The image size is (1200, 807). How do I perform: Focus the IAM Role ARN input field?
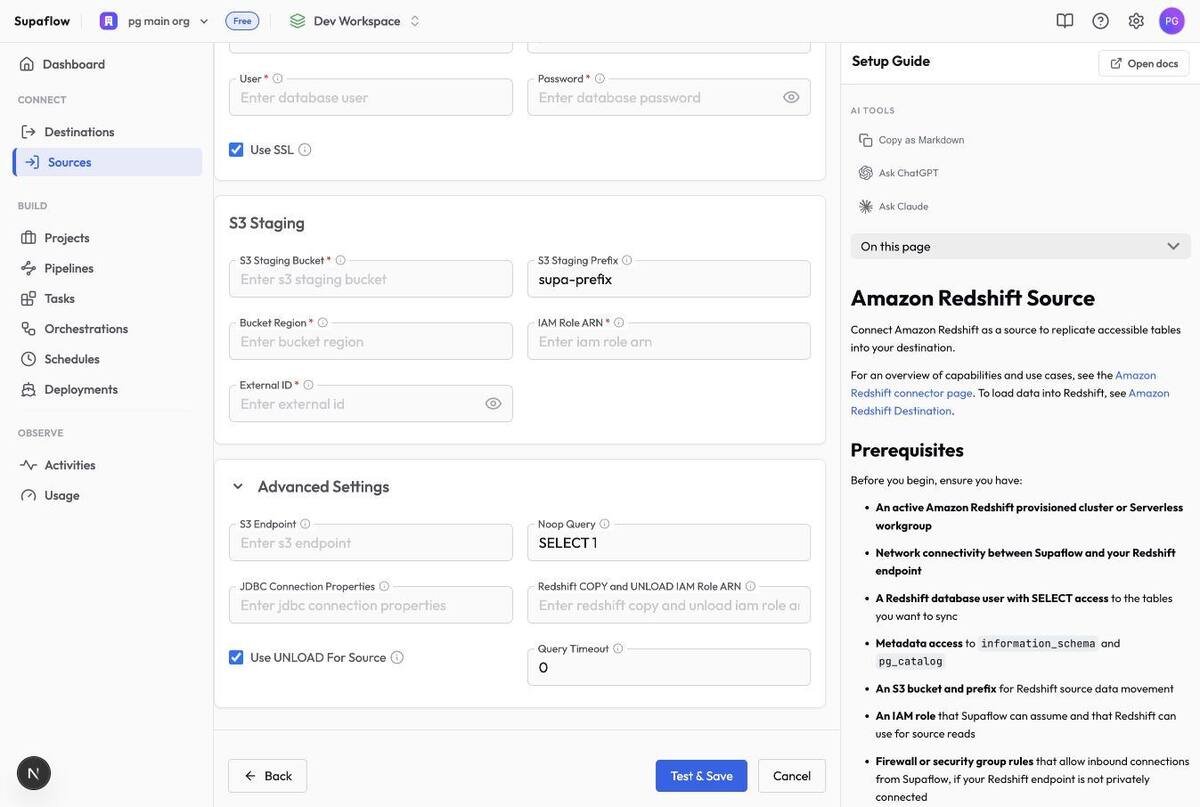point(669,341)
